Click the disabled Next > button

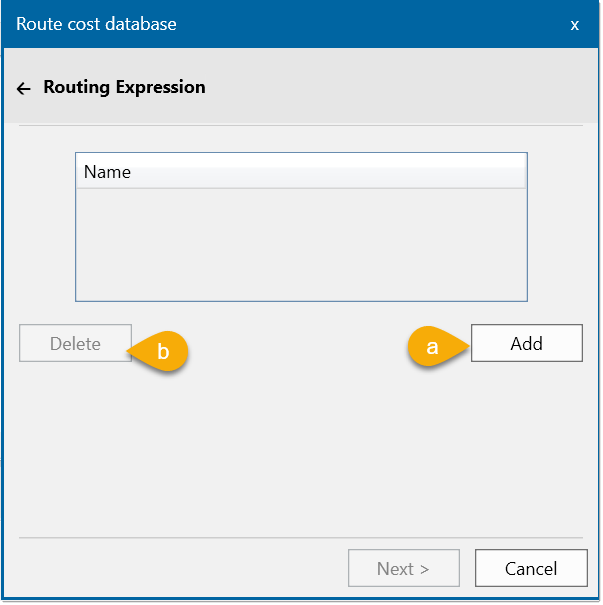tap(404, 568)
